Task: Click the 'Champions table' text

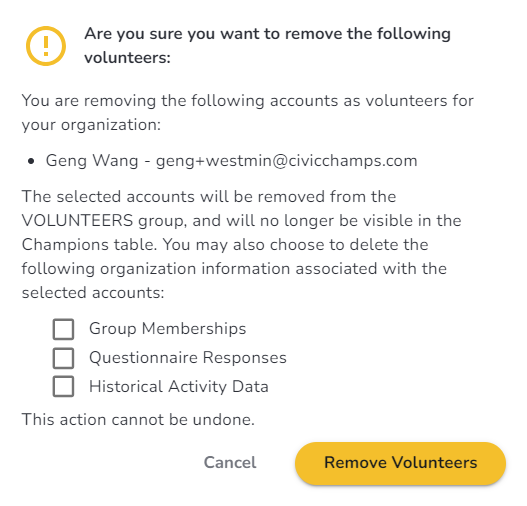Action: (x=89, y=245)
